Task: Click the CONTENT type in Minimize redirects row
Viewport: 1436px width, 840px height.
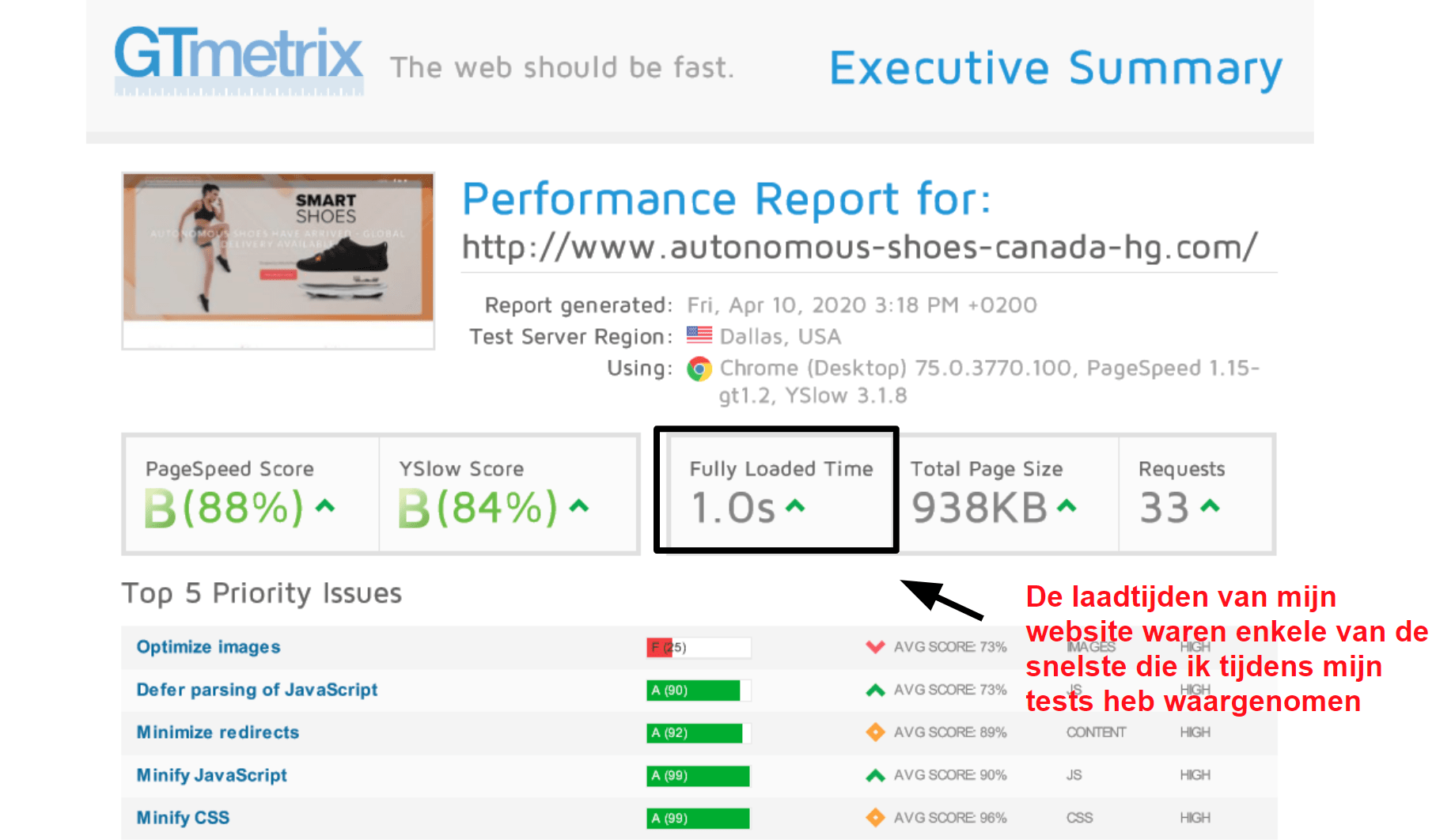Action: point(1096,732)
